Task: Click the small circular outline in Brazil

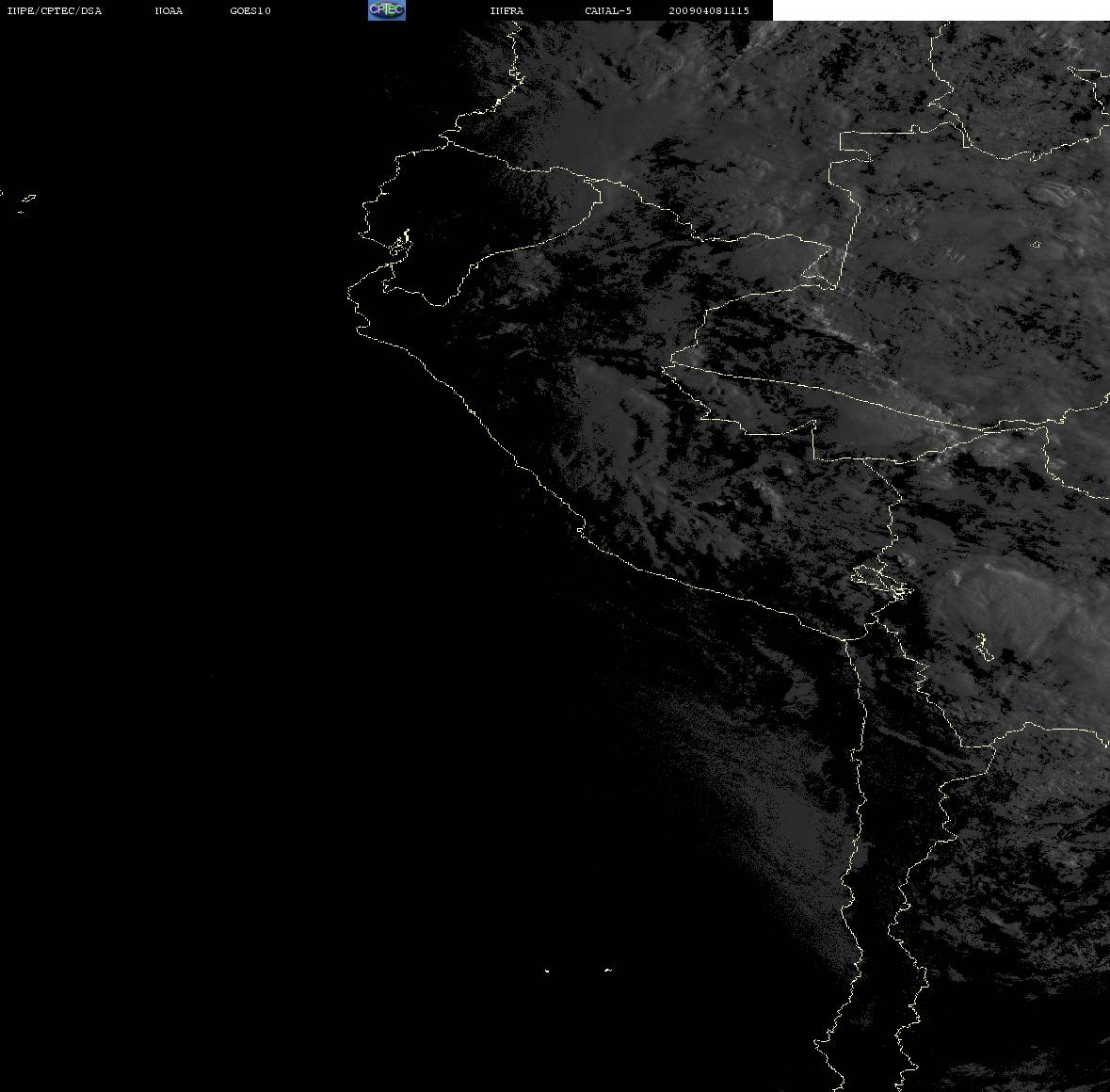Action: pos(1036,245)
